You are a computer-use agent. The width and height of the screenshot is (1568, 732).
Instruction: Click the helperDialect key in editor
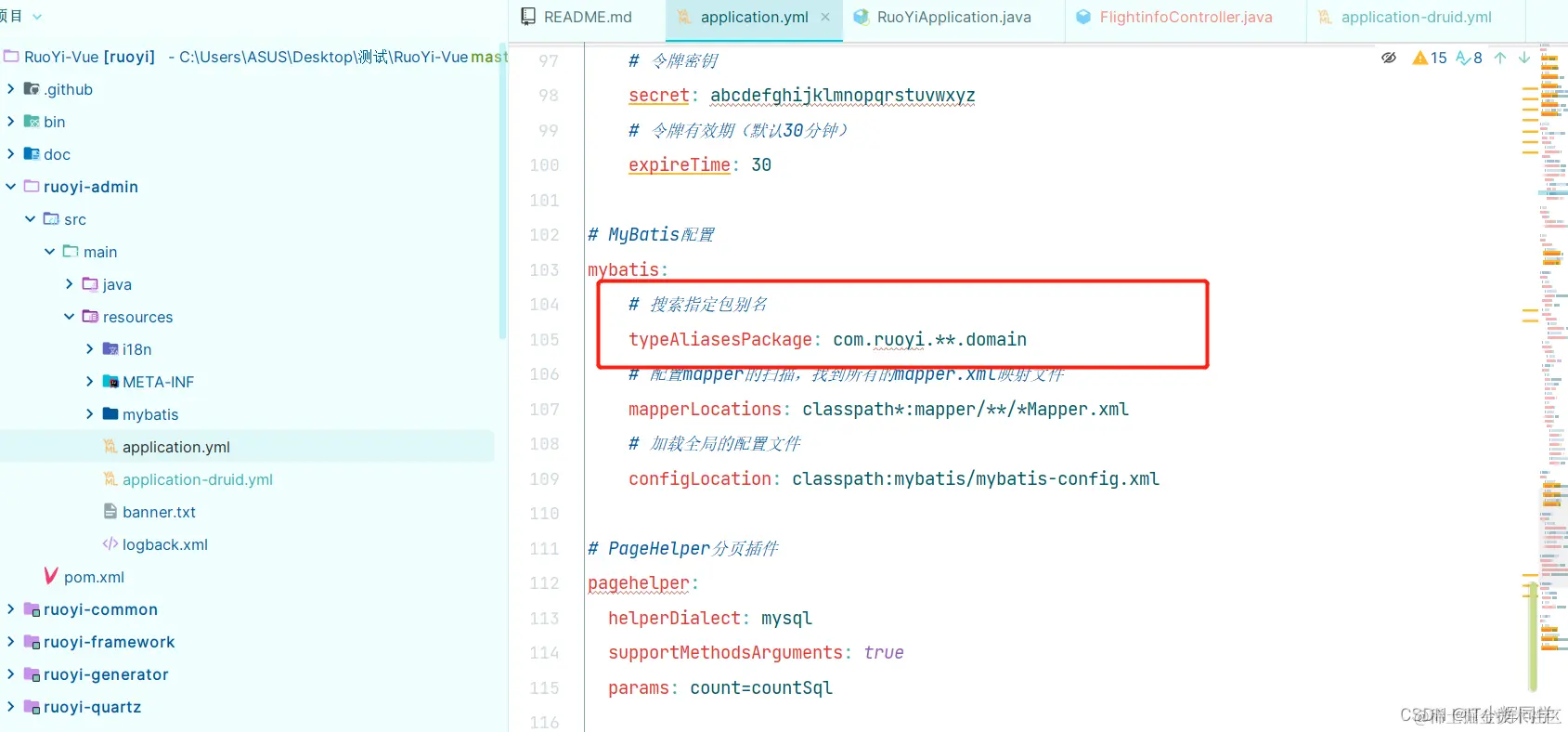tap(675, 618)
